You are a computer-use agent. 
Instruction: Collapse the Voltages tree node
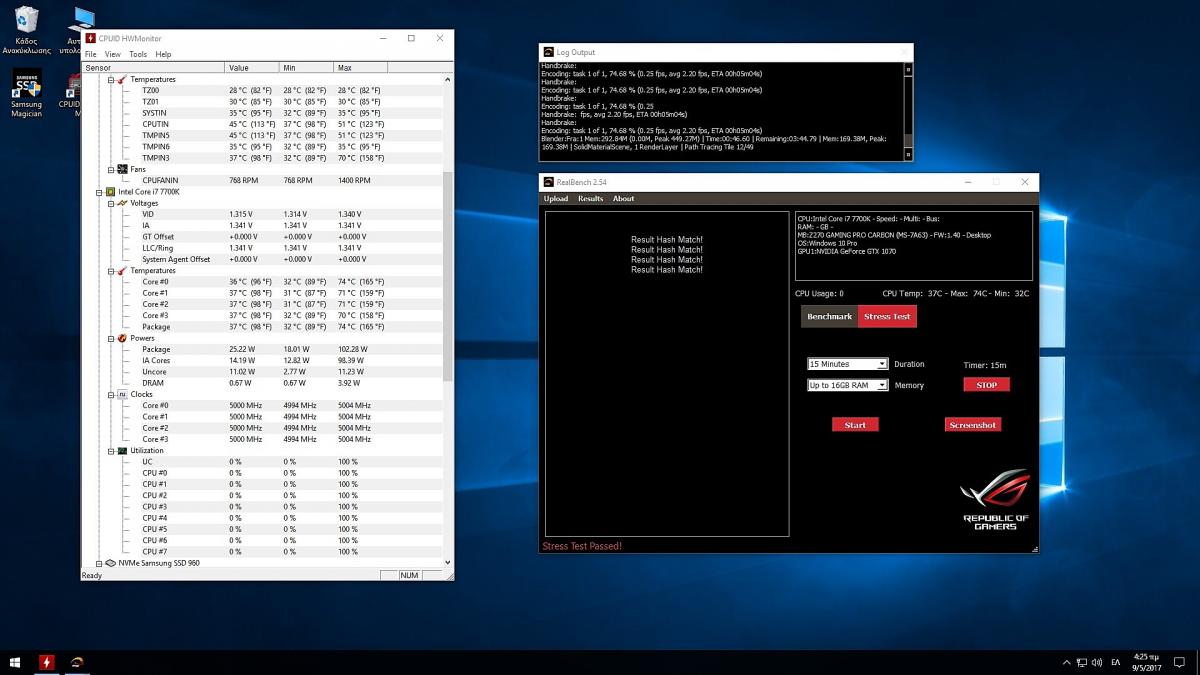(110, 203)
